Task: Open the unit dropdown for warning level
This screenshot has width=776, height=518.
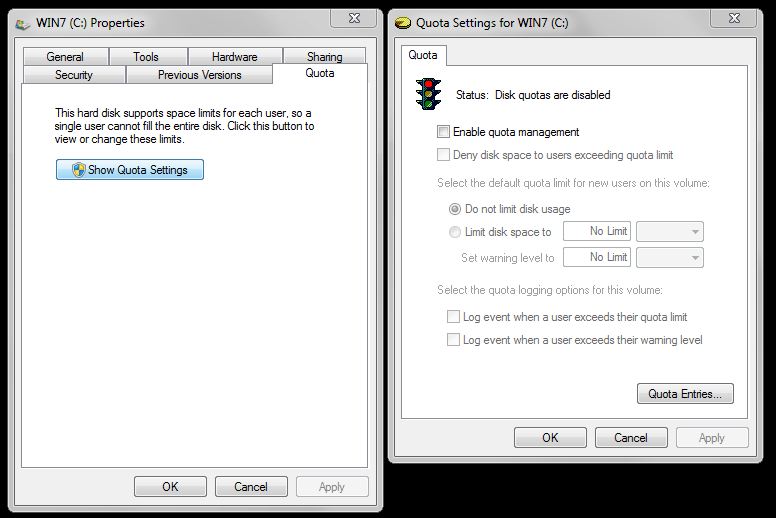Action: point(670,257)
